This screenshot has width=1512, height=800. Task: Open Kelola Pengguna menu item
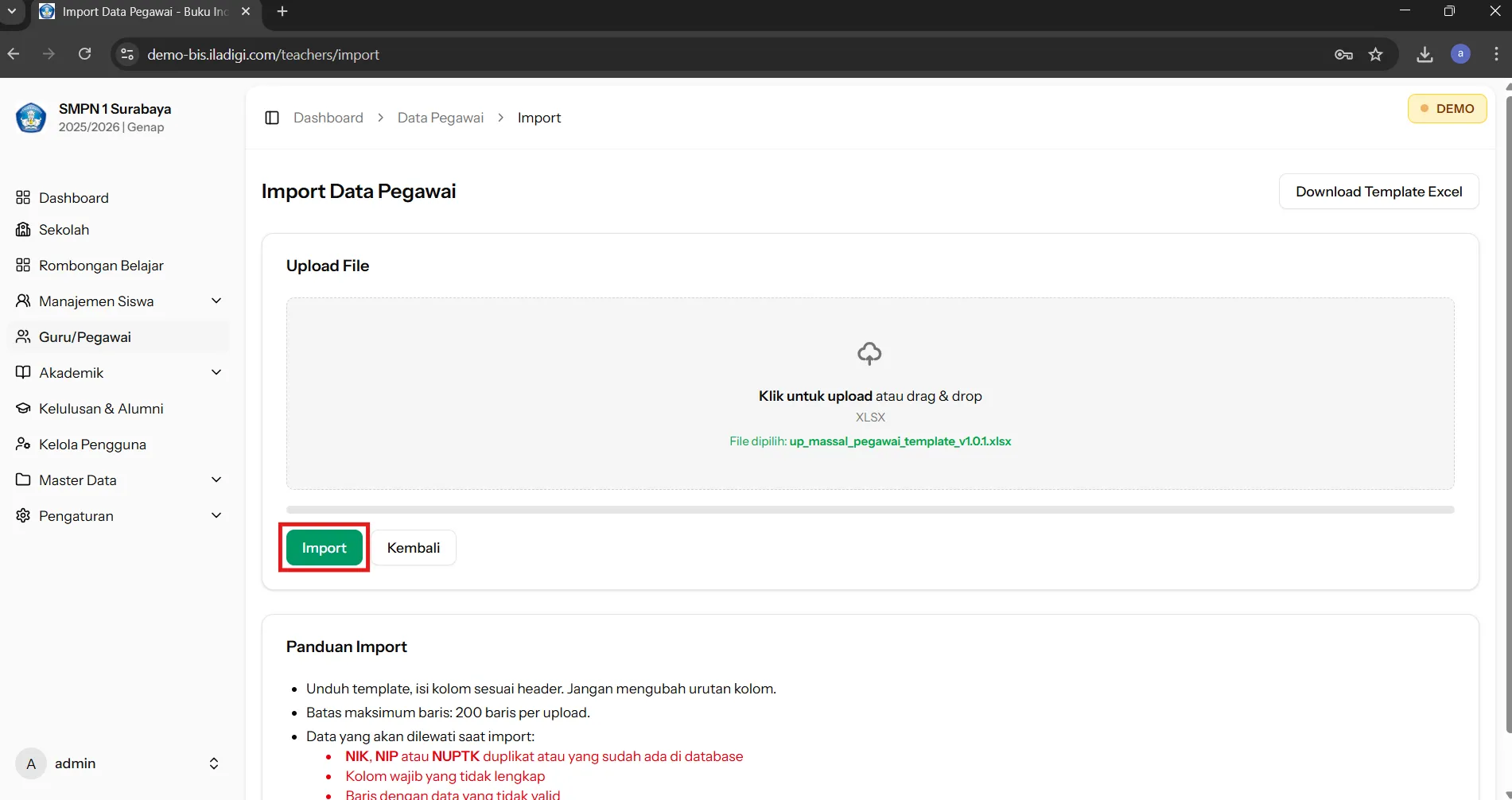tap(118, 444)
